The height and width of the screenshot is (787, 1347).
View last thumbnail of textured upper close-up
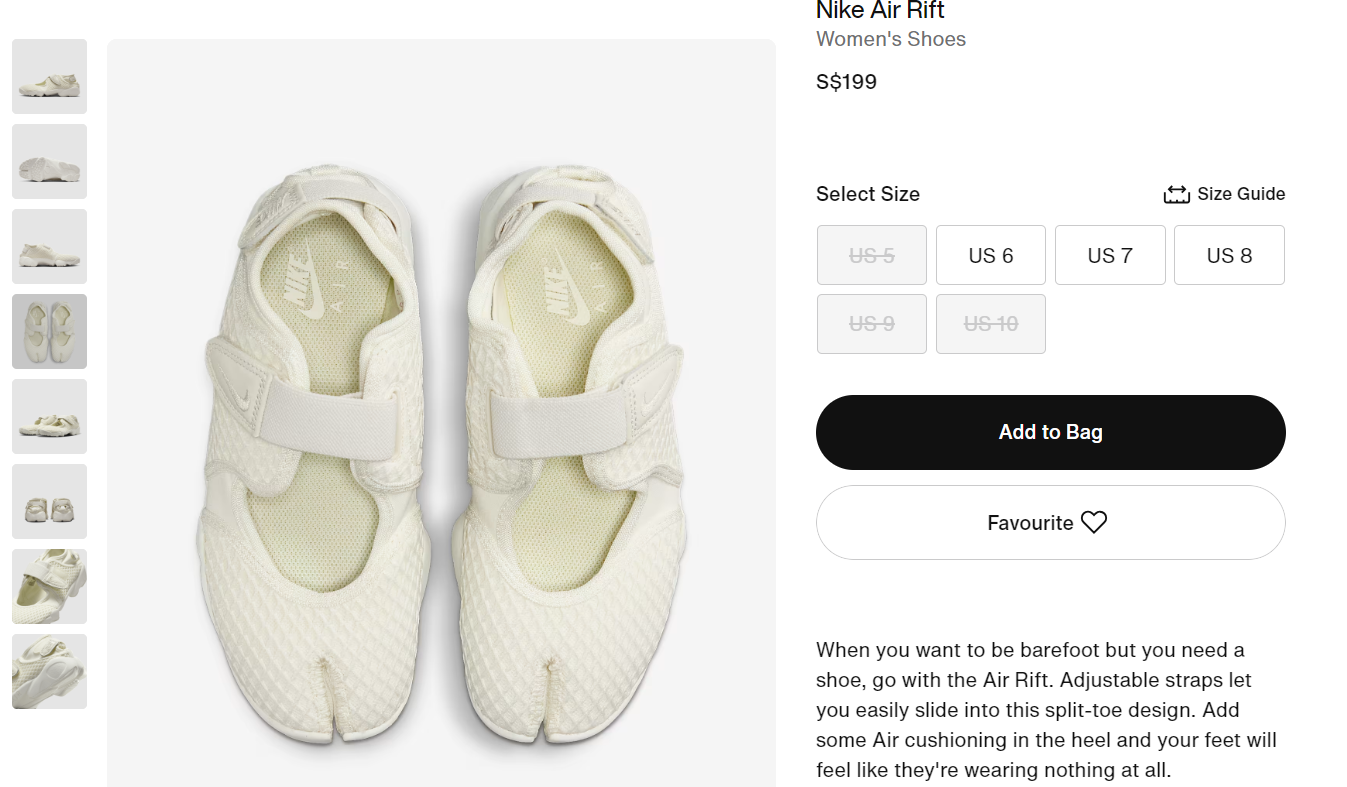point(49,671)
